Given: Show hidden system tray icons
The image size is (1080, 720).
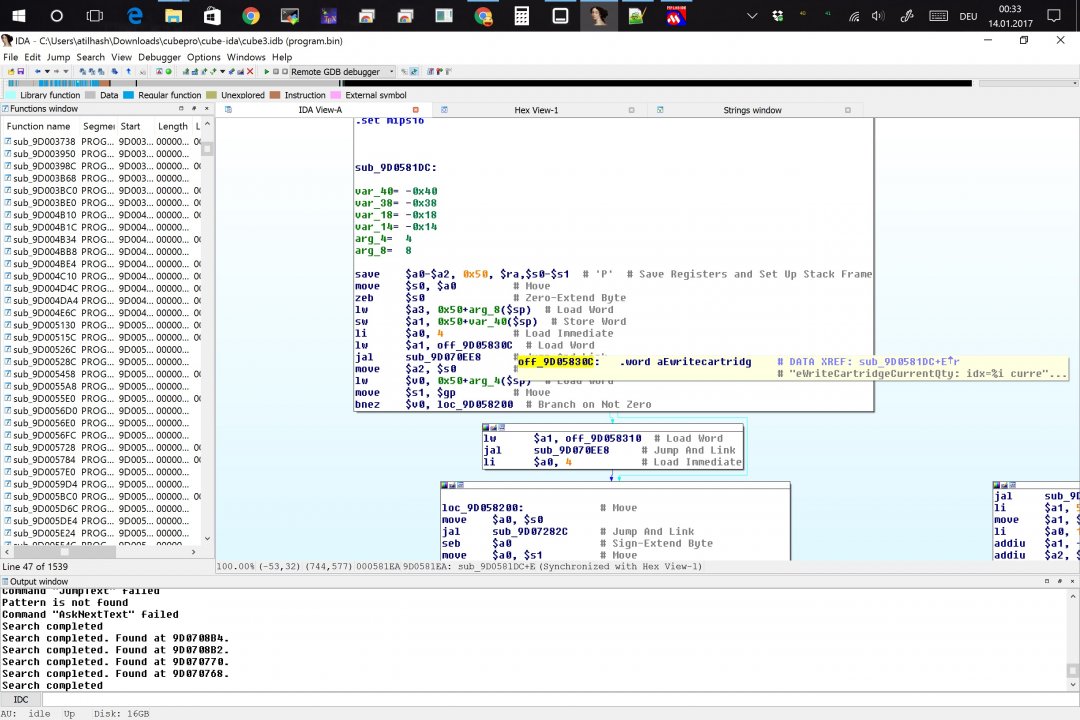Looking at the screenshot, I should (751, 16).
